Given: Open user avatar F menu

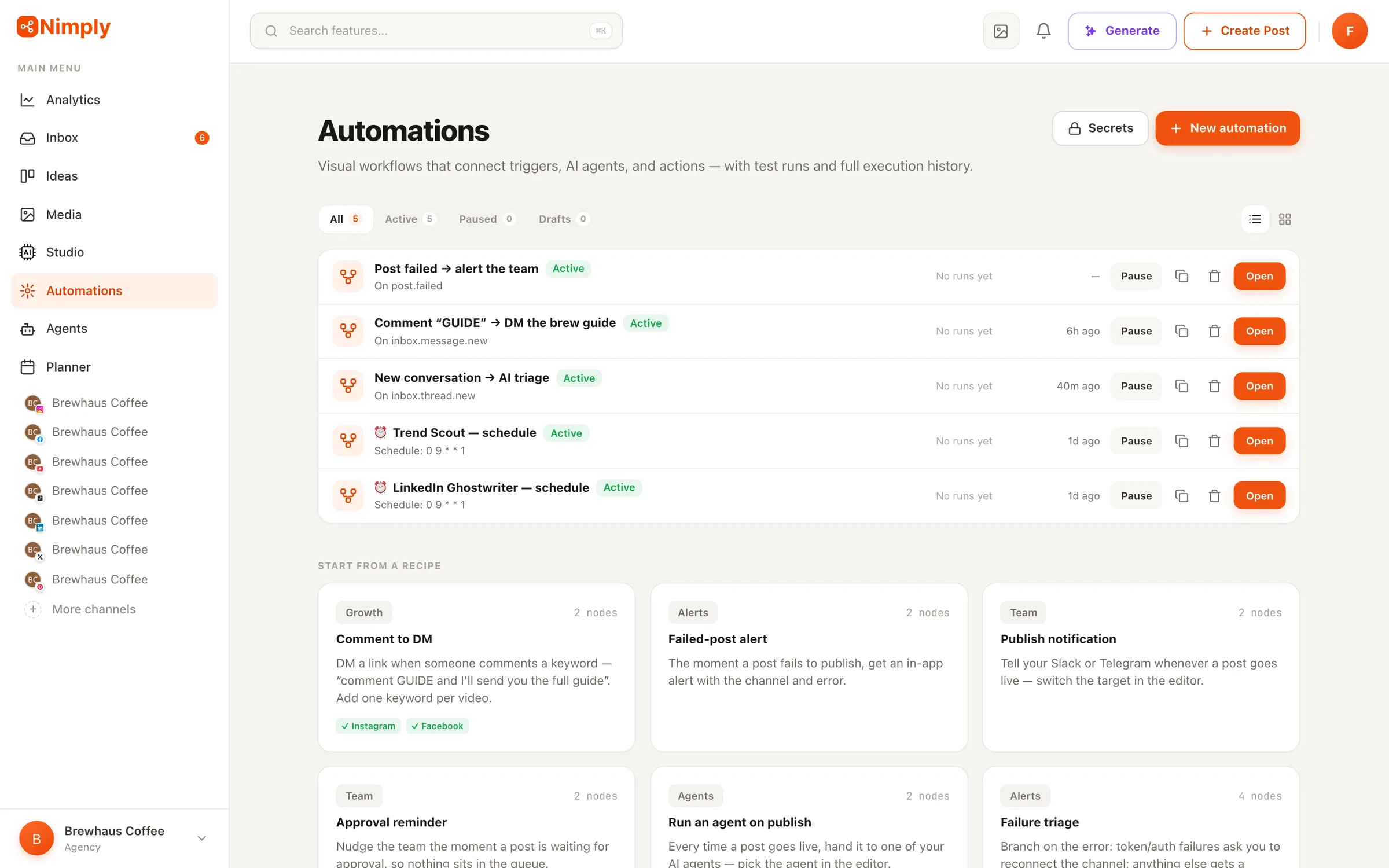Looking at the screenshot, I should [x=1350, y=31].
